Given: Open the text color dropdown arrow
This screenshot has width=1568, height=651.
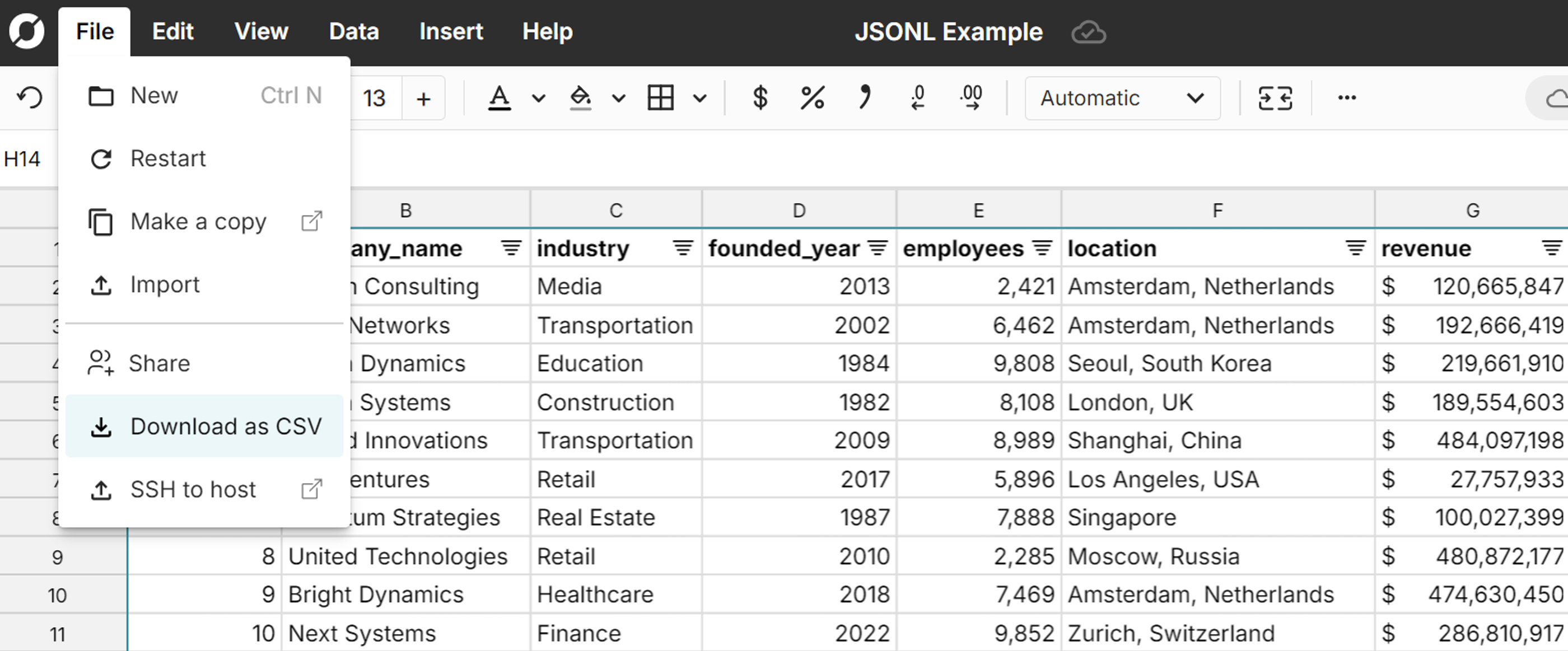Looking at the screenshot, I should 538,98.
